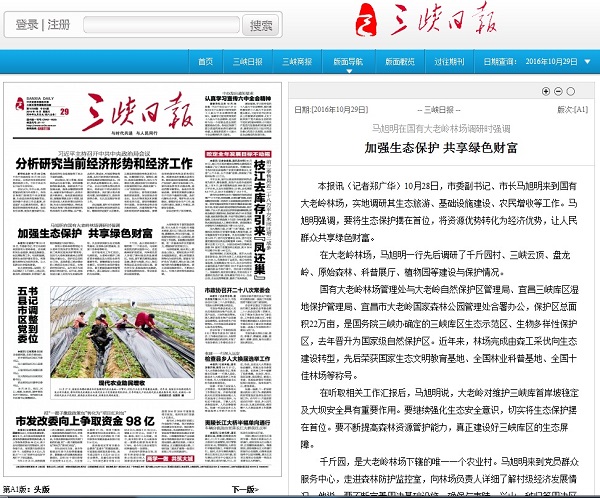The width and height of the screenshot is (600, 498).
Task: Click the 登录 login link
Action: pyautogui.click(x=27, y=25)
